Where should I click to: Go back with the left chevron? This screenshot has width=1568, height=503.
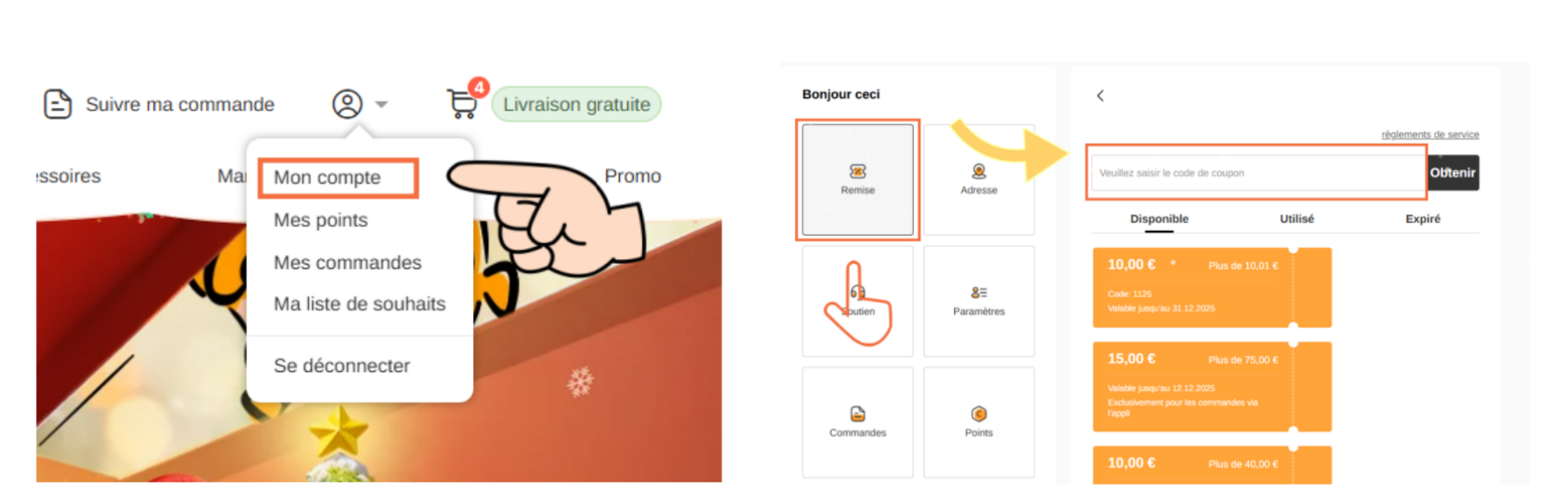pos(1100,96)
